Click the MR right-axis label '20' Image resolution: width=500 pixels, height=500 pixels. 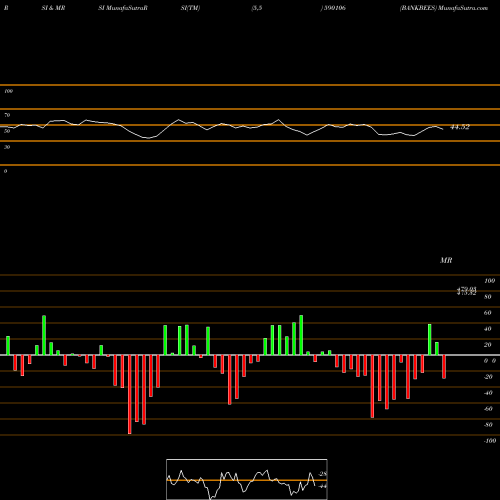click(x=488, y=345)
